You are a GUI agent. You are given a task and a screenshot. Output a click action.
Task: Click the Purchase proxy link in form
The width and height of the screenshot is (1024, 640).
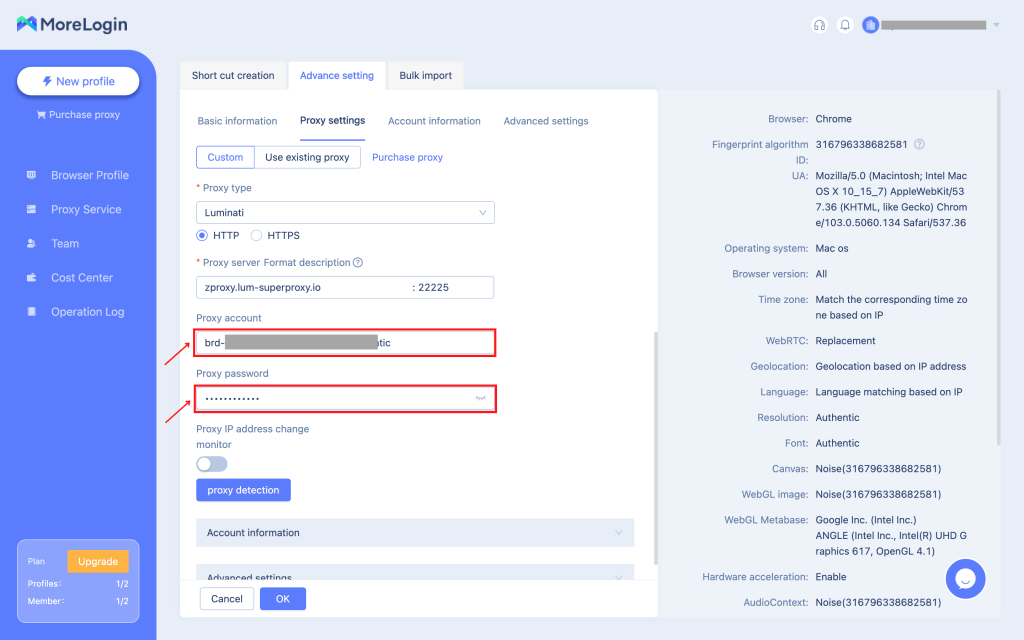point(408,157)
